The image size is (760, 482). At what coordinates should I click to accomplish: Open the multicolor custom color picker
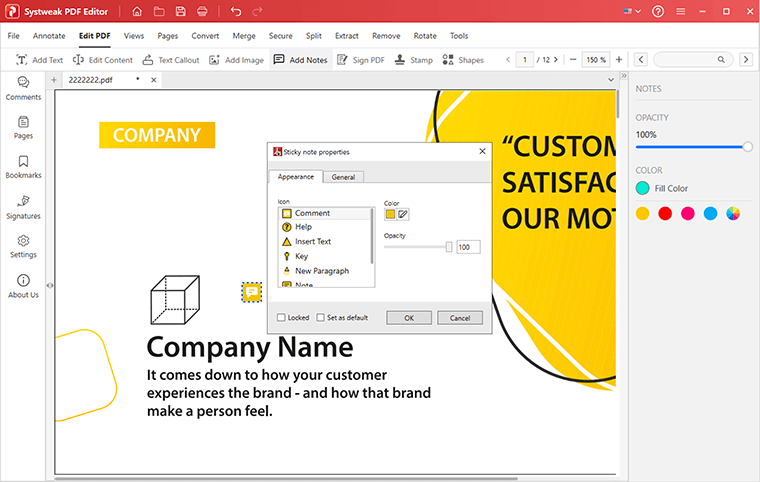click(733, 213)
